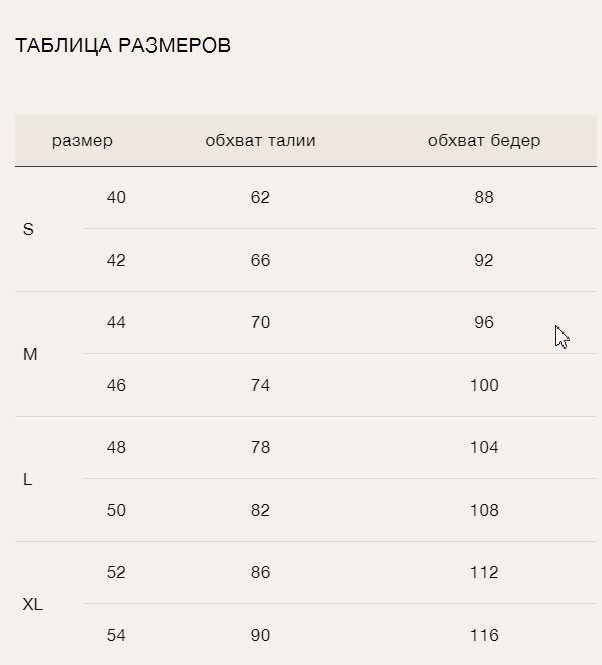
Task: Click size 40 in the table
Action: 116,198
